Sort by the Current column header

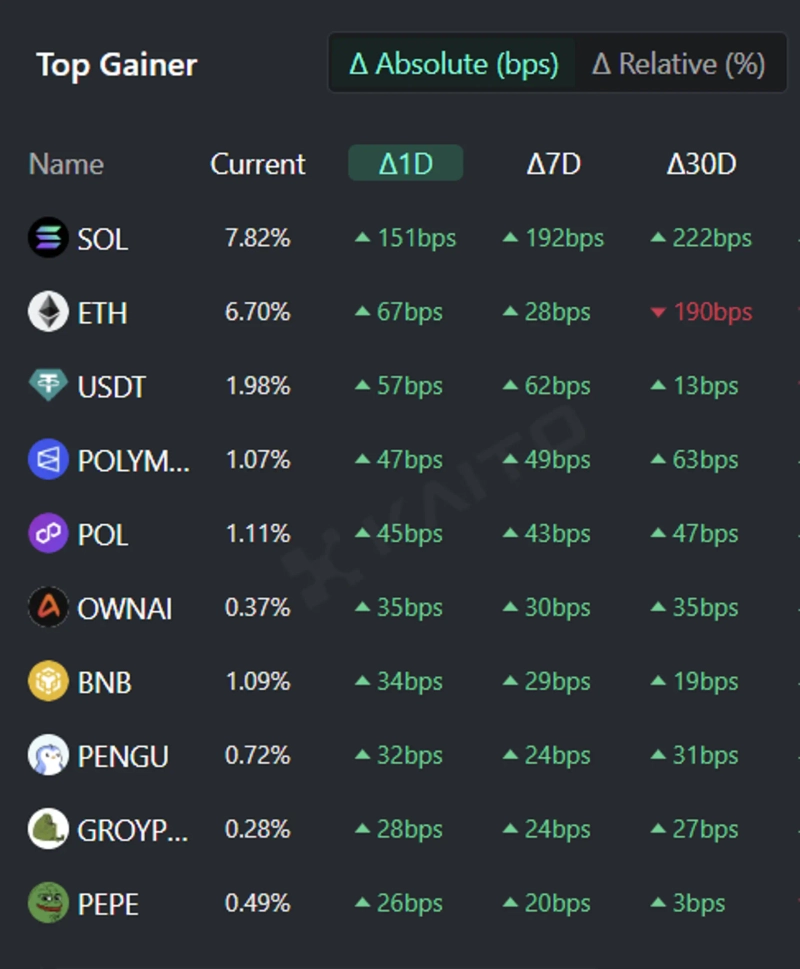[257, 164]
